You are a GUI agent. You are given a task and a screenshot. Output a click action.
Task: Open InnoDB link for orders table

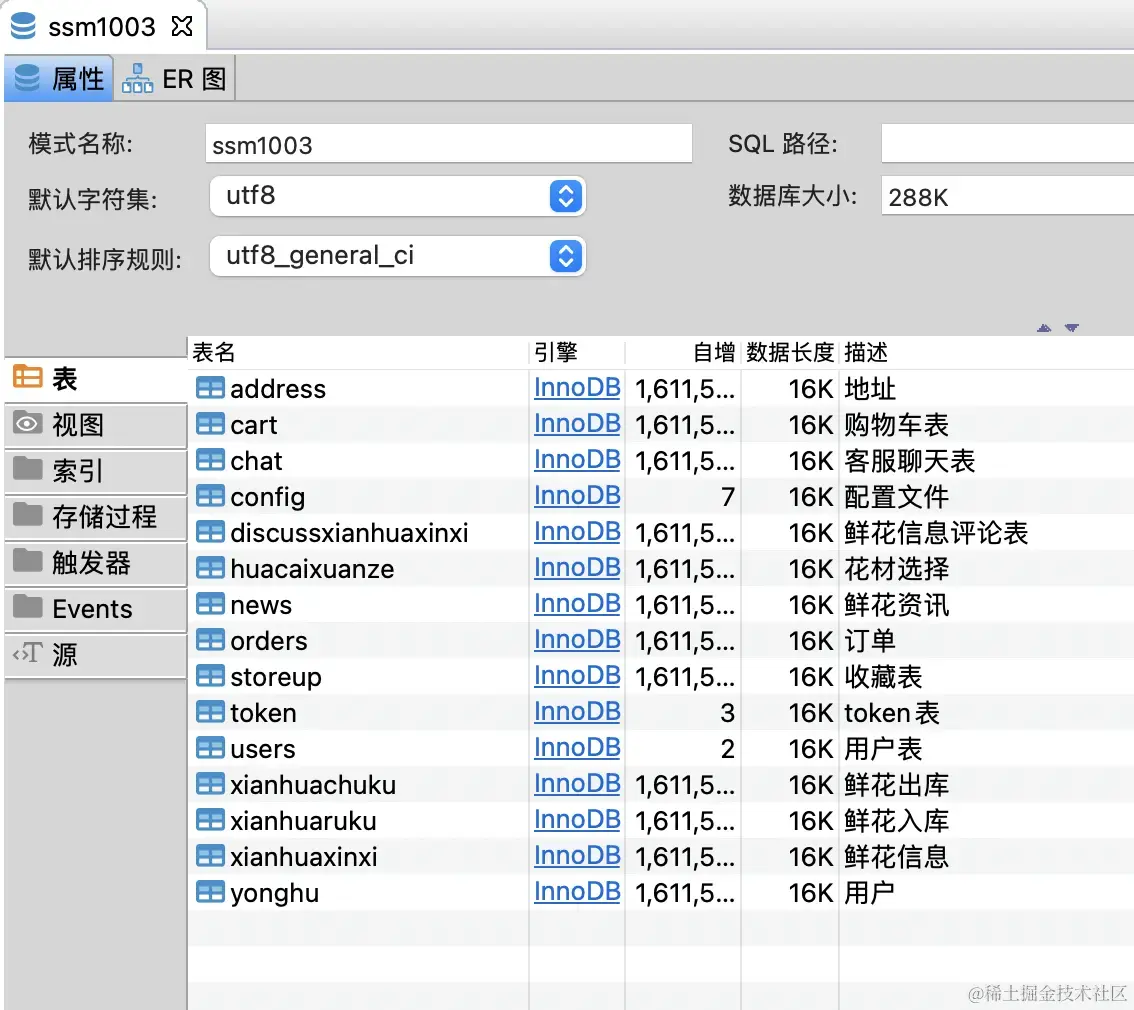[x=577, y=640]
